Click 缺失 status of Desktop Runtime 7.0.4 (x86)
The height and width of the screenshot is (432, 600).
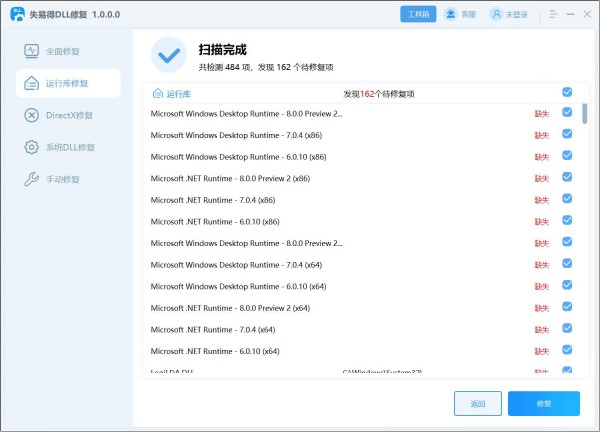pyautogui.click(x=541, y=135)
